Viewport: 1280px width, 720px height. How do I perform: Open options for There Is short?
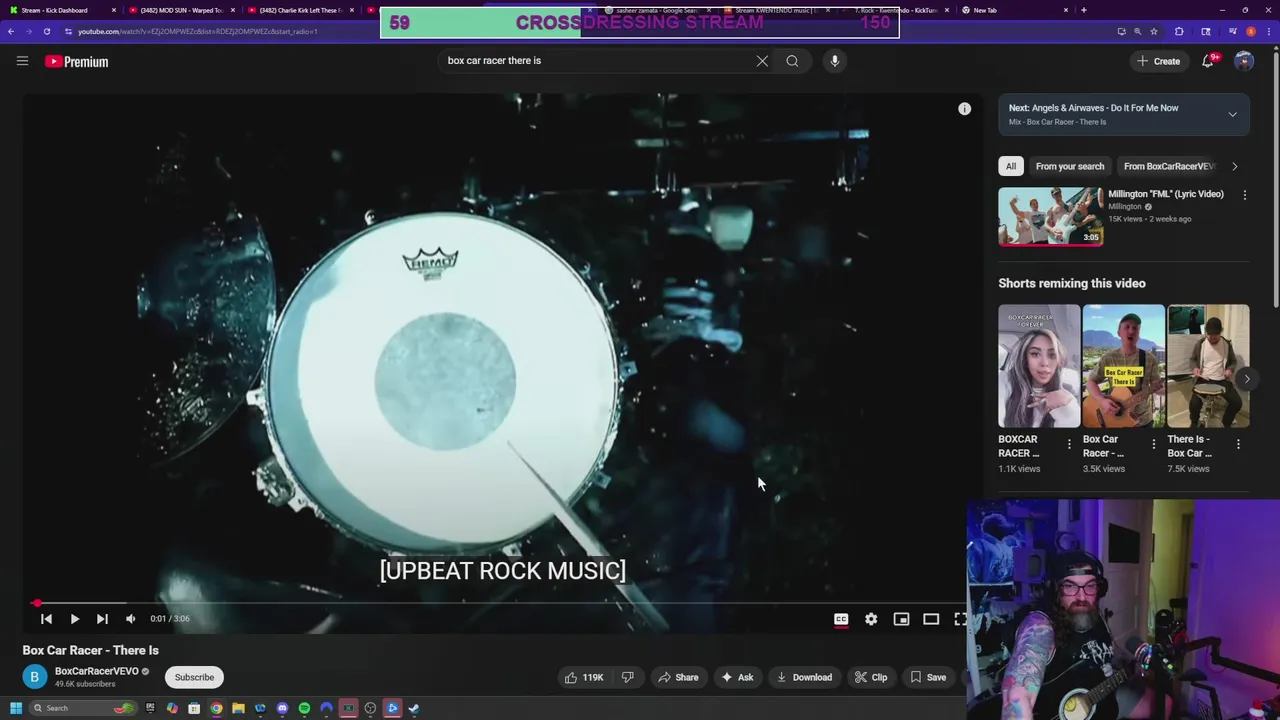click(1238, 444)
